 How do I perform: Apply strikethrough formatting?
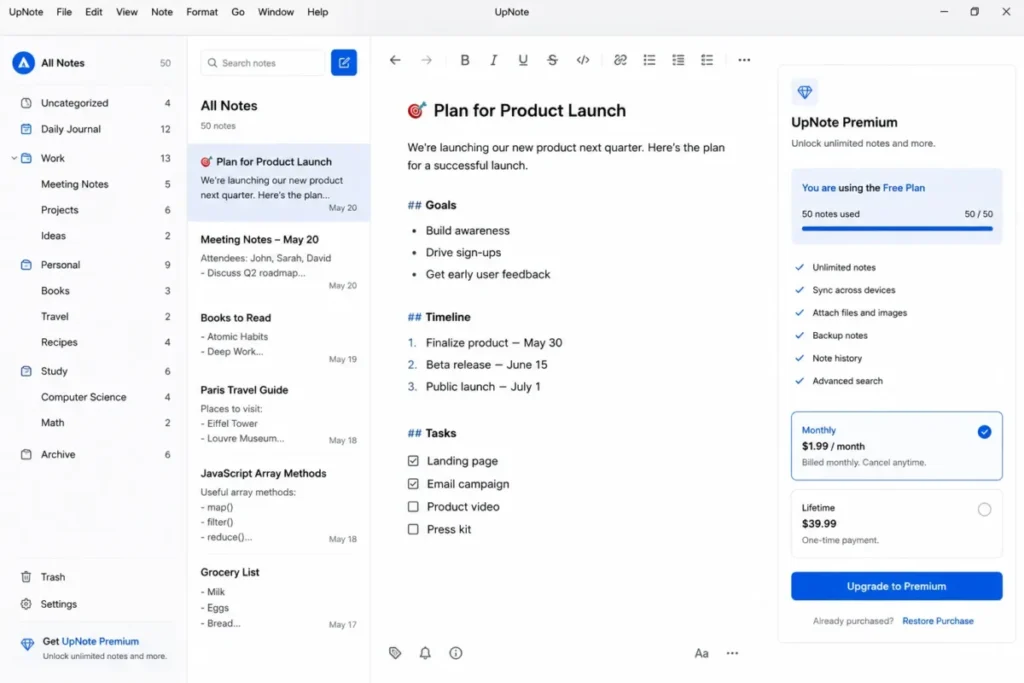click(x=552, y=60)
